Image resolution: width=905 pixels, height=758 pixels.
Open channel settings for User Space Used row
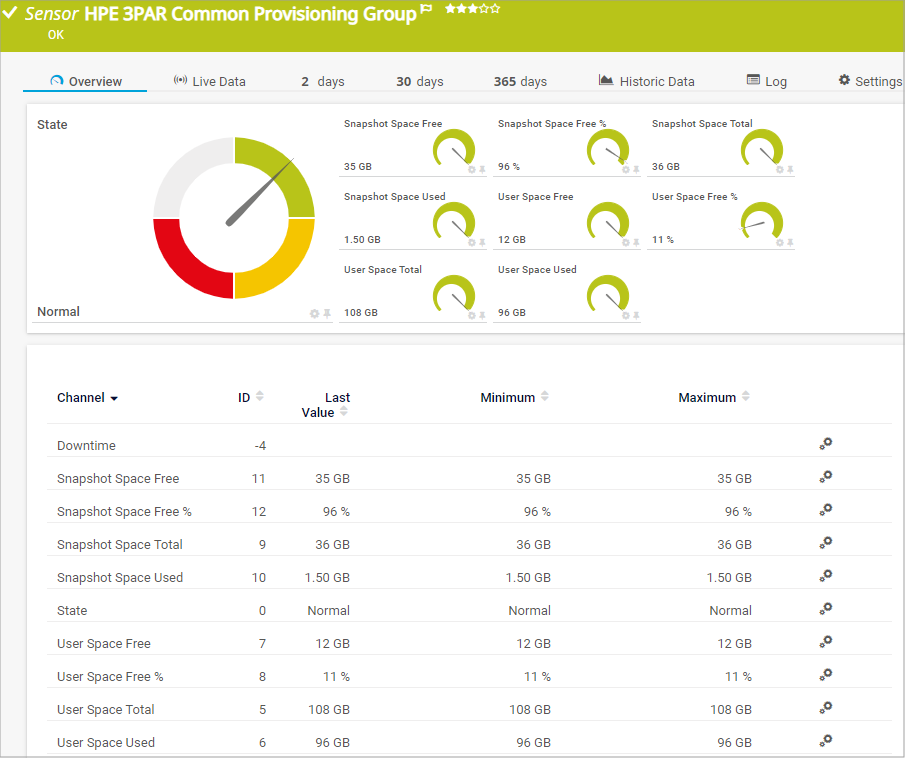pos(825,742)
